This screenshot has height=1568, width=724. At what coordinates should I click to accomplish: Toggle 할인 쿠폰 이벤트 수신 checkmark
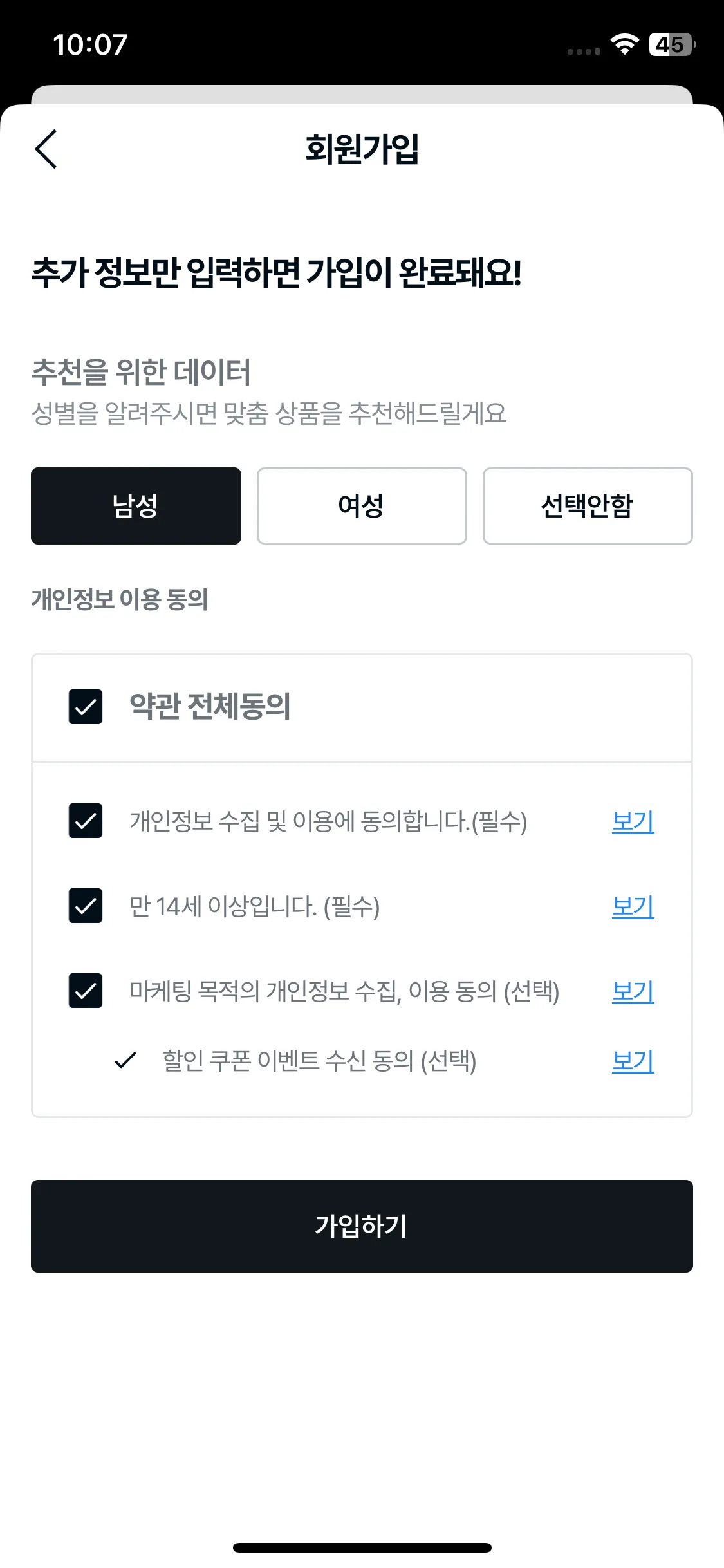125,1060
